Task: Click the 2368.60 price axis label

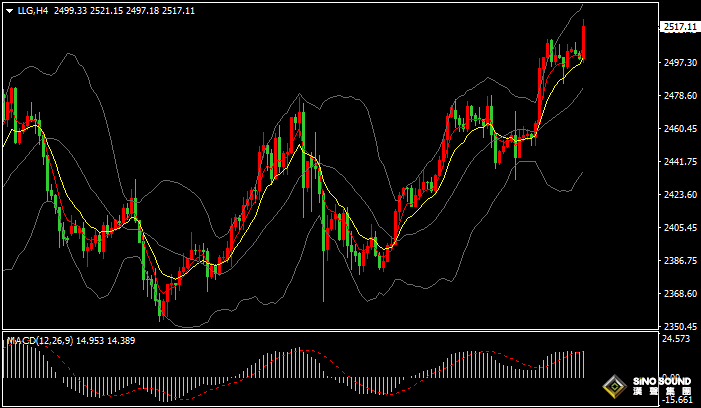Action: [679, 294]
